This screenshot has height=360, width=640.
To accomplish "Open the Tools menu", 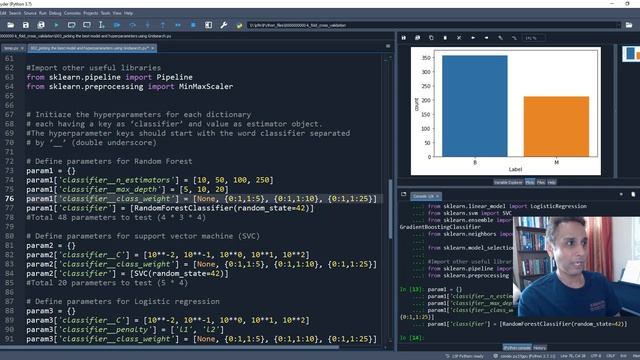I will coord(106,13).
